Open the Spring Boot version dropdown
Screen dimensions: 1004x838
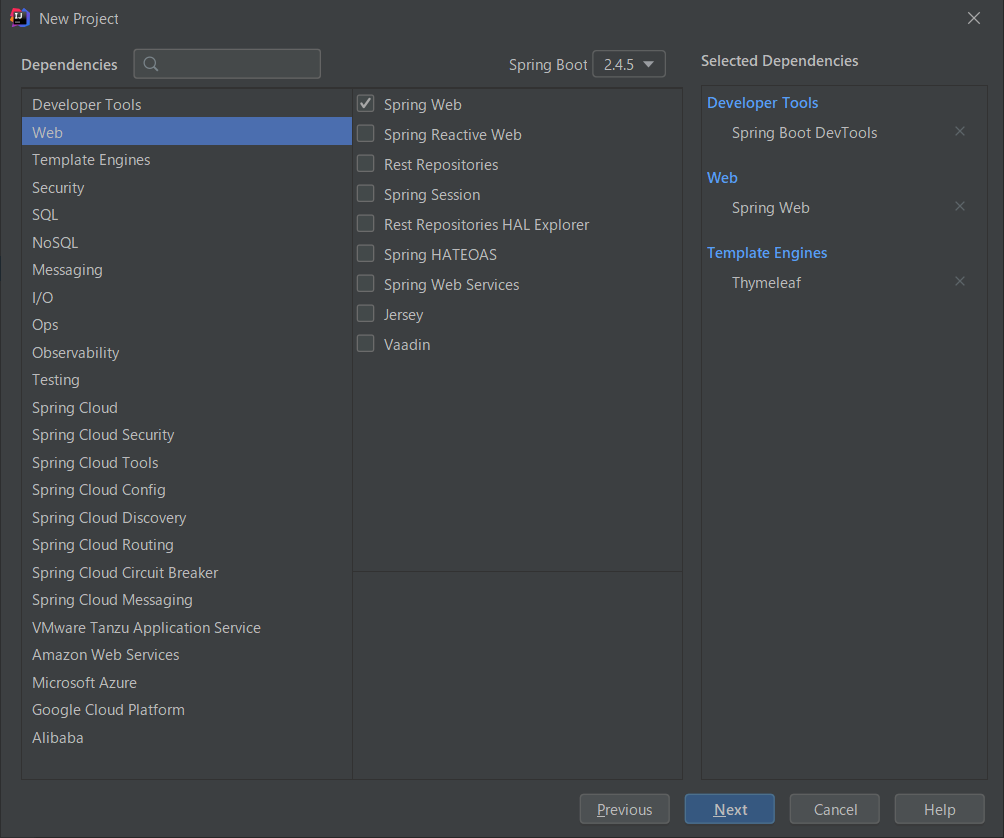[x=629, y=64]
